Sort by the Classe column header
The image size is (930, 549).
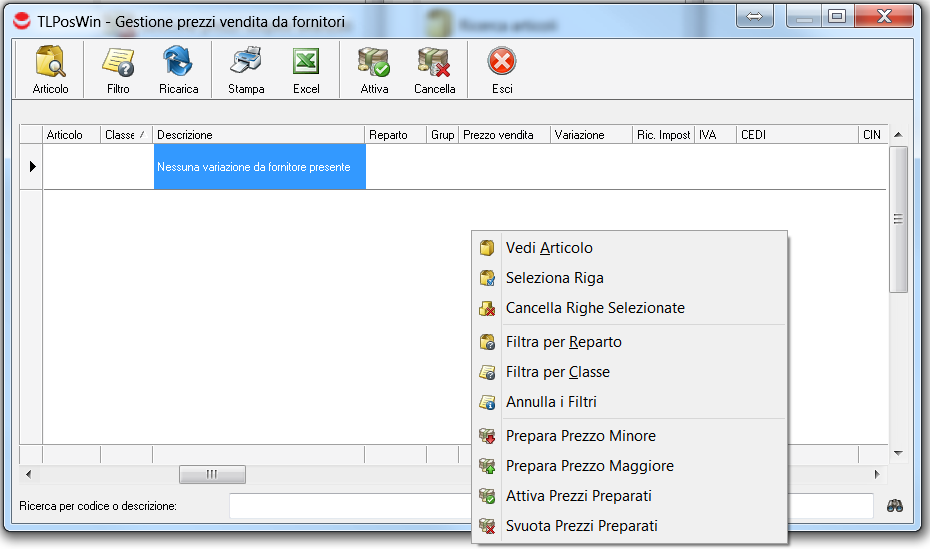[x=126, y=135]
